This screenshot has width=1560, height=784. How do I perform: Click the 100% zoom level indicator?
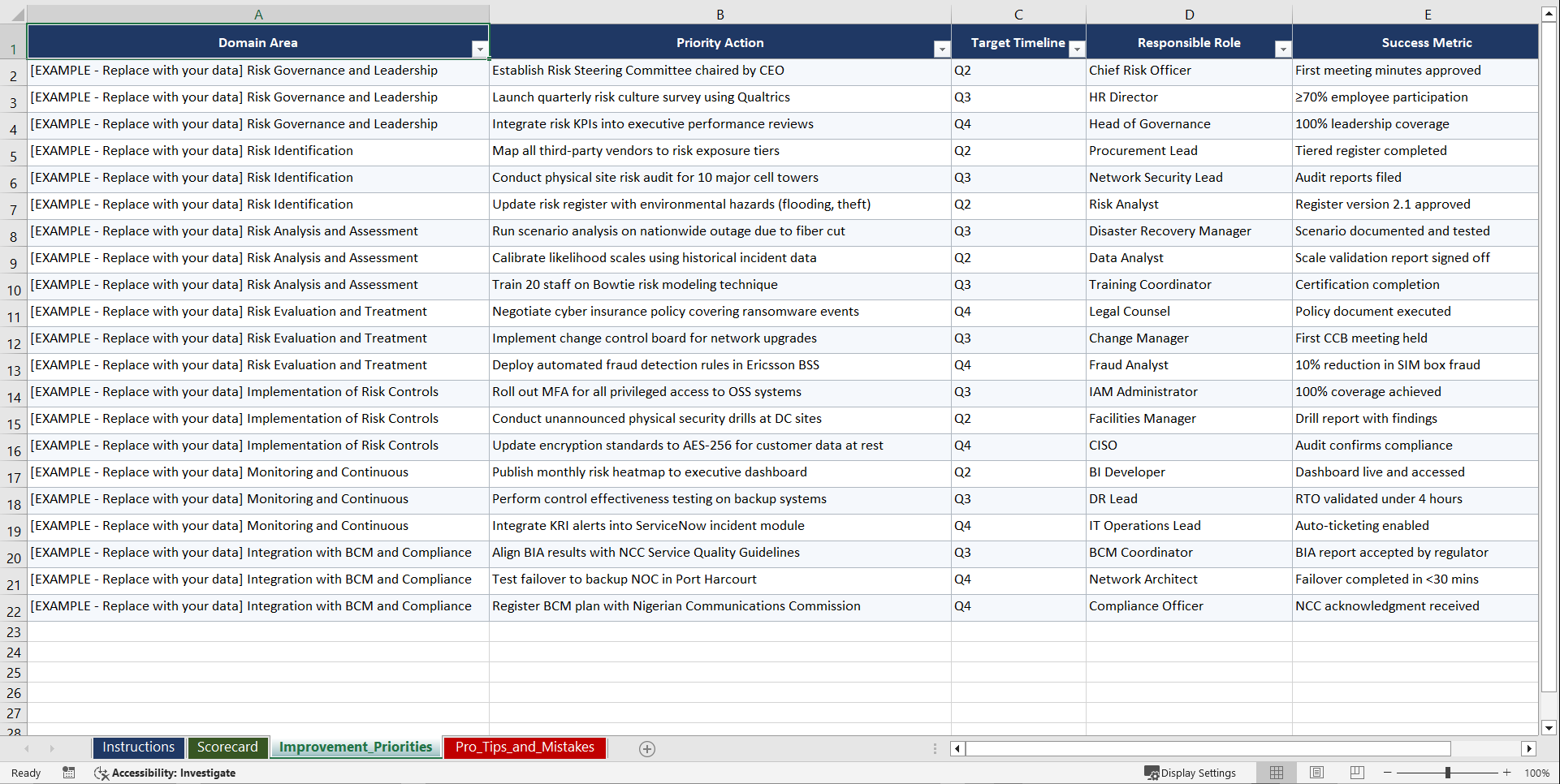pyautogui.click(x=1536, y=773)
